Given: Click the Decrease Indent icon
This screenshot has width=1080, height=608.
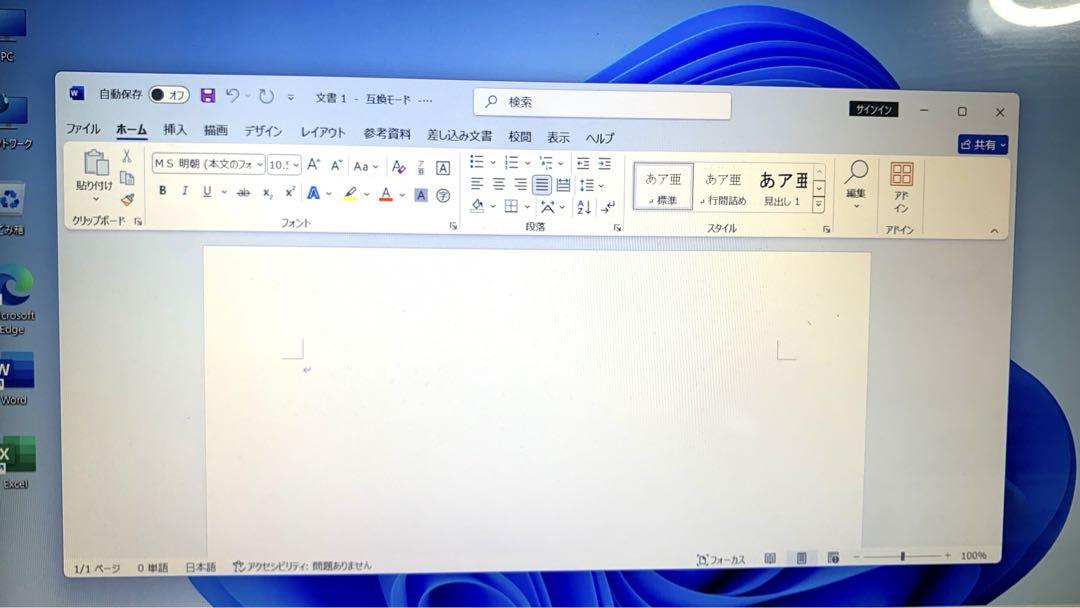Looking at the screenshot, I should tap(583, 164).
